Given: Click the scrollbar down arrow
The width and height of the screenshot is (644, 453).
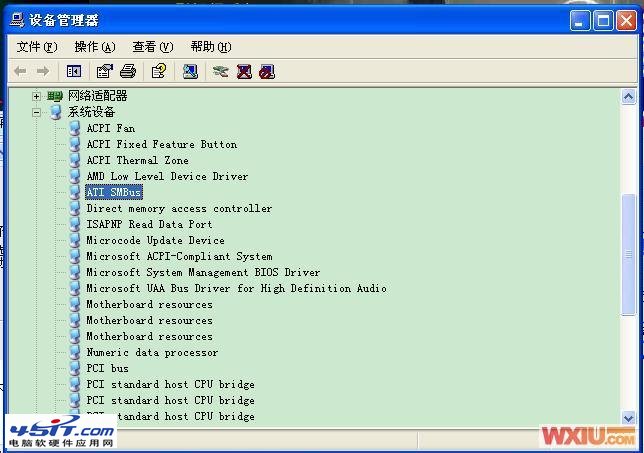Looking at the screenshot, I should [x=628, y=418].
